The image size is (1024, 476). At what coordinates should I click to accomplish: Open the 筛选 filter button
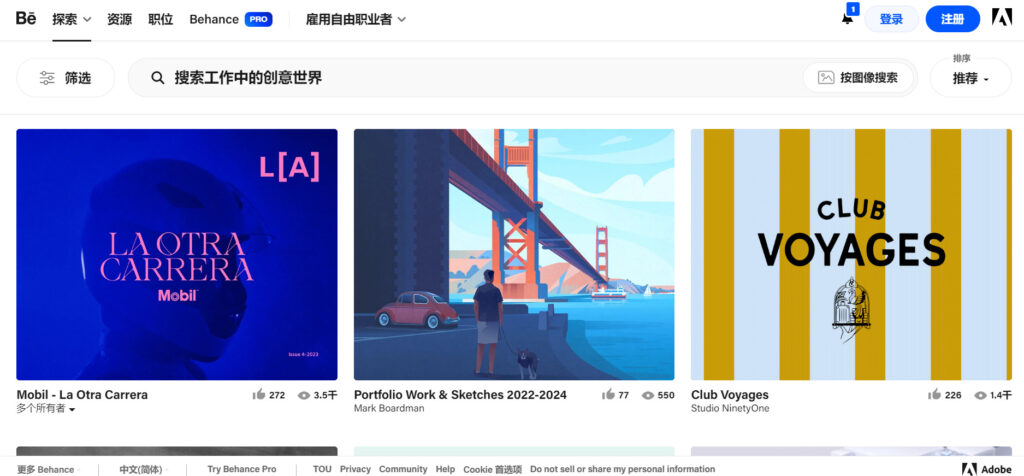click(65, 78)
